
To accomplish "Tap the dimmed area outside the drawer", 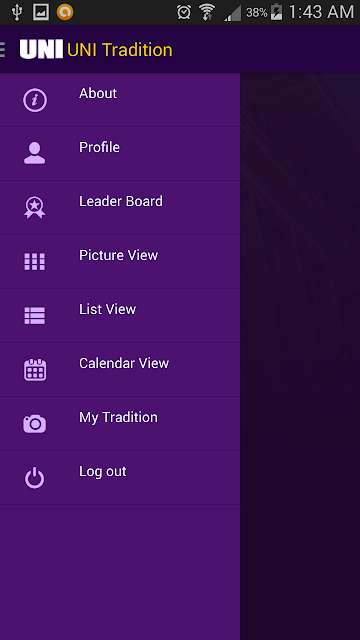I will [300, 356].
